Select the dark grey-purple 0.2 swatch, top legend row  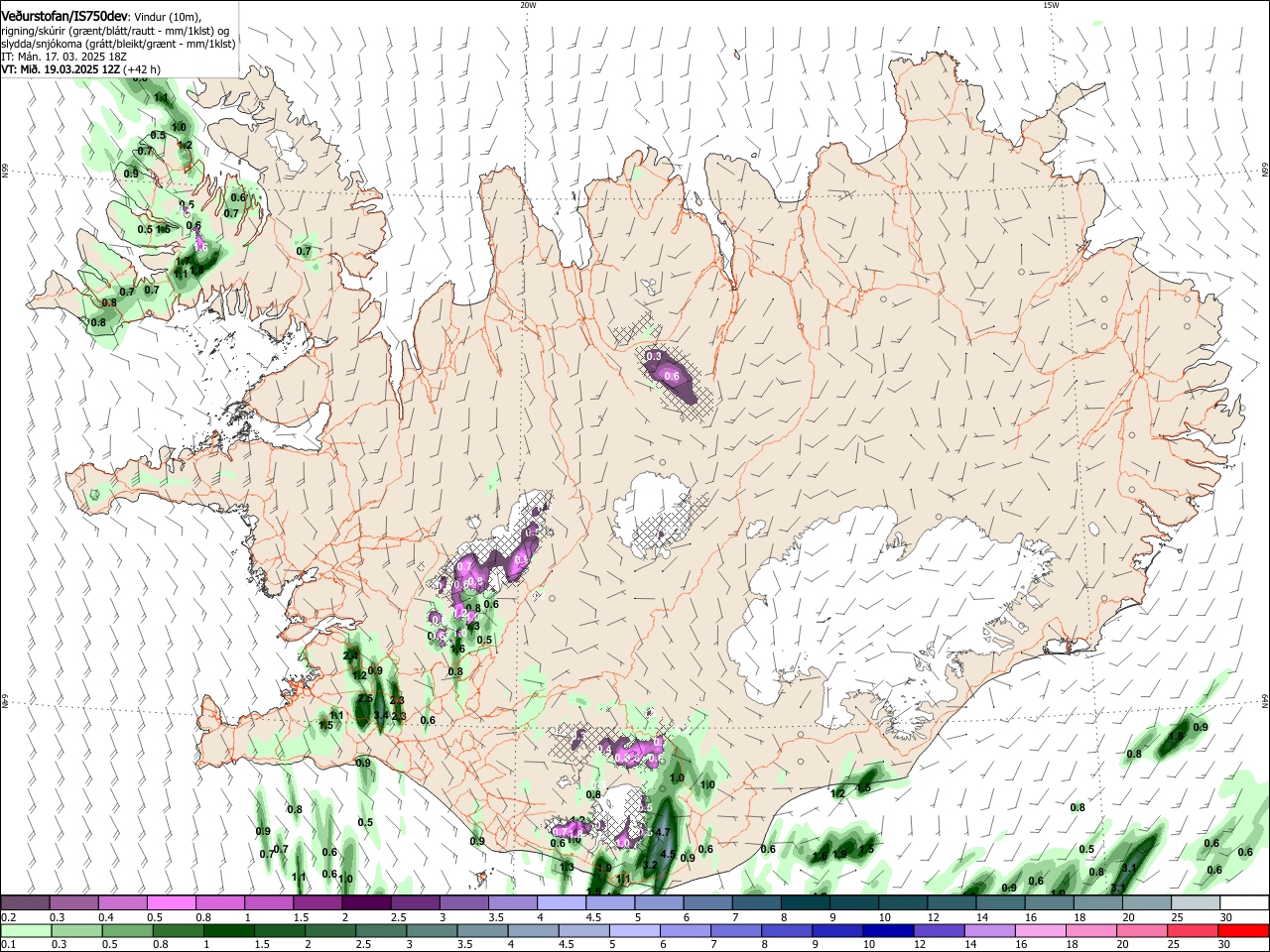tap(25, 903)
